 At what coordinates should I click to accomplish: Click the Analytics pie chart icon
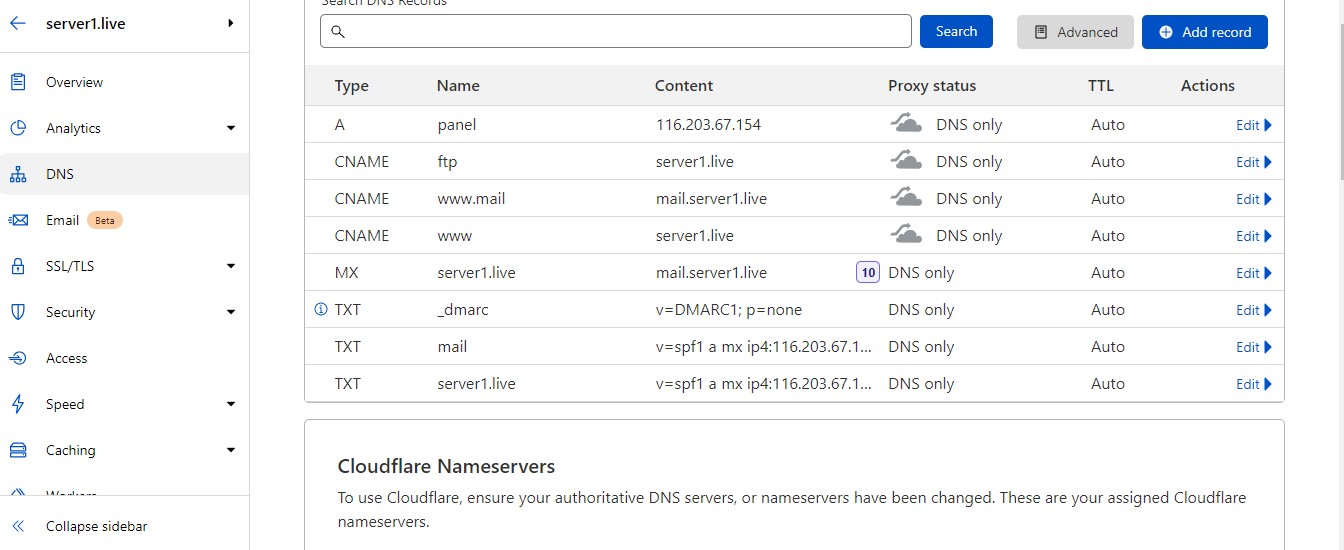[x=18, y=128]
